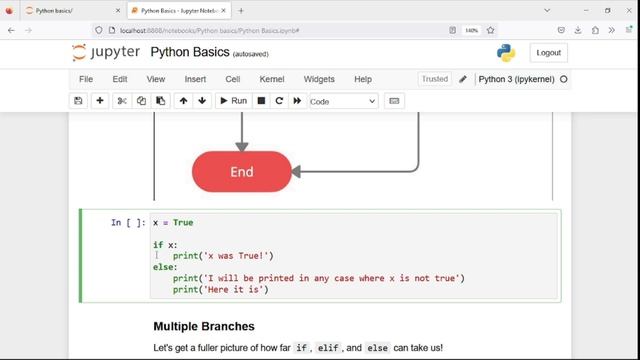The height and width of the screenshot is (360, 640).
Task: Open the Widgets menu
Action: point(319,79)
